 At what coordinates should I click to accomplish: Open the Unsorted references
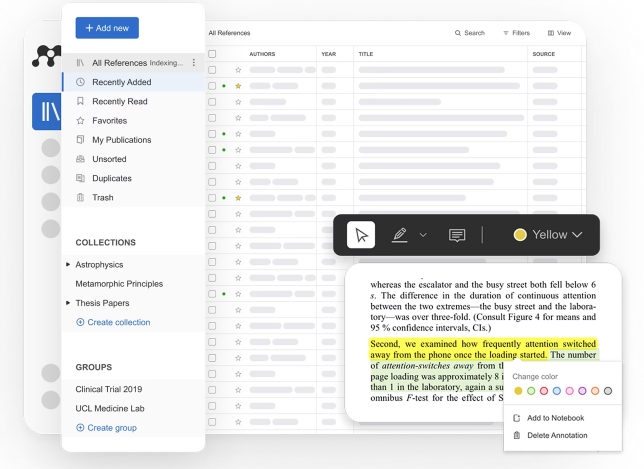click(134, 159)
